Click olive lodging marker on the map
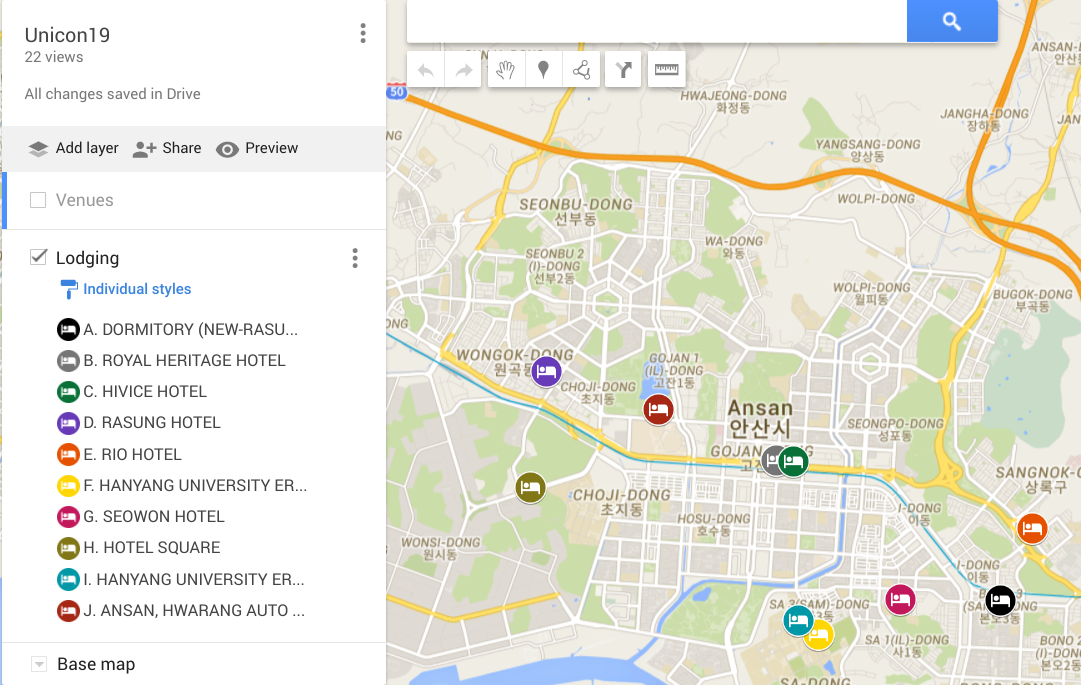The image size is (1081, 685). (x=530, y=487)
